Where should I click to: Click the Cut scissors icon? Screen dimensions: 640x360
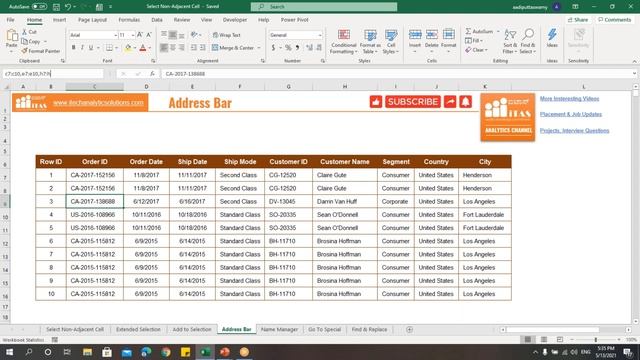[x=24, y=32]
